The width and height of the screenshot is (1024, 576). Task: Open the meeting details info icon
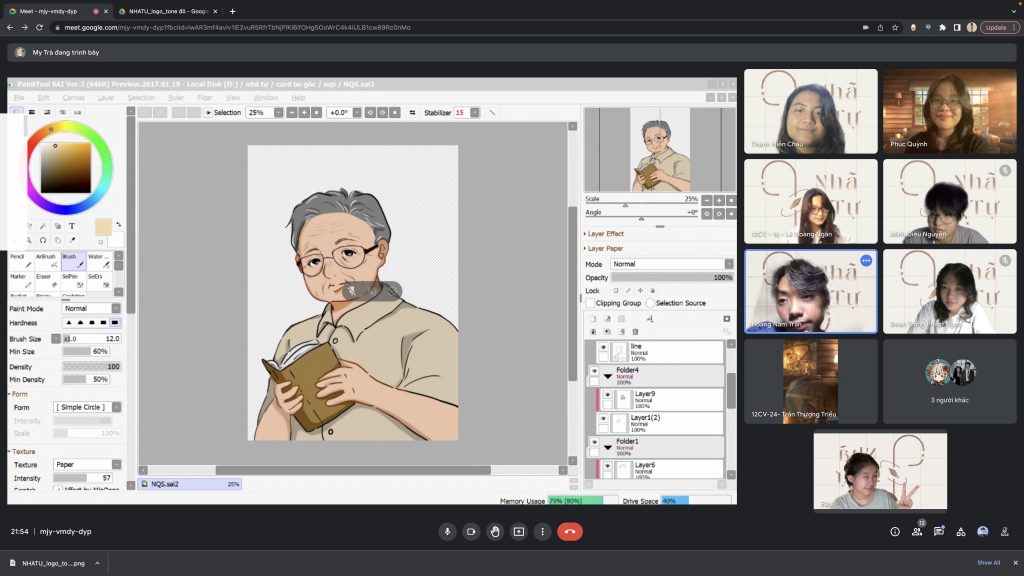[x=895, y=532]
